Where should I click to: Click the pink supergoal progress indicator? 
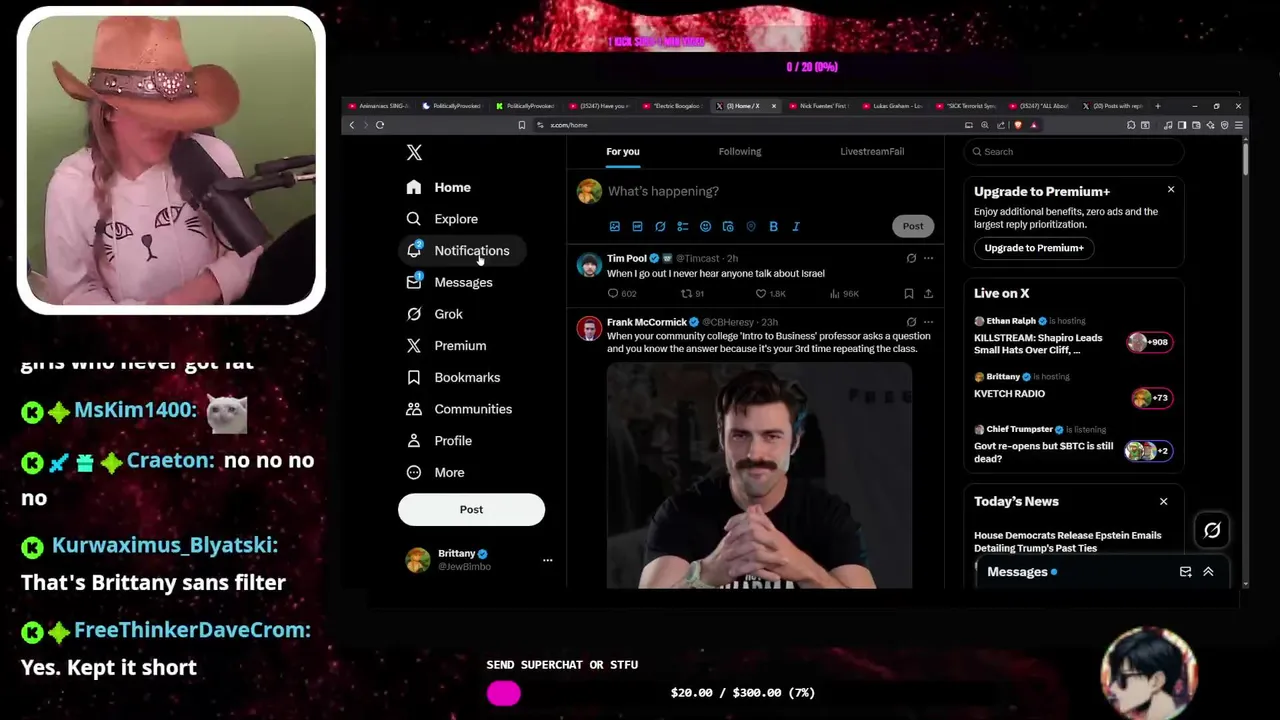point(504,693)
